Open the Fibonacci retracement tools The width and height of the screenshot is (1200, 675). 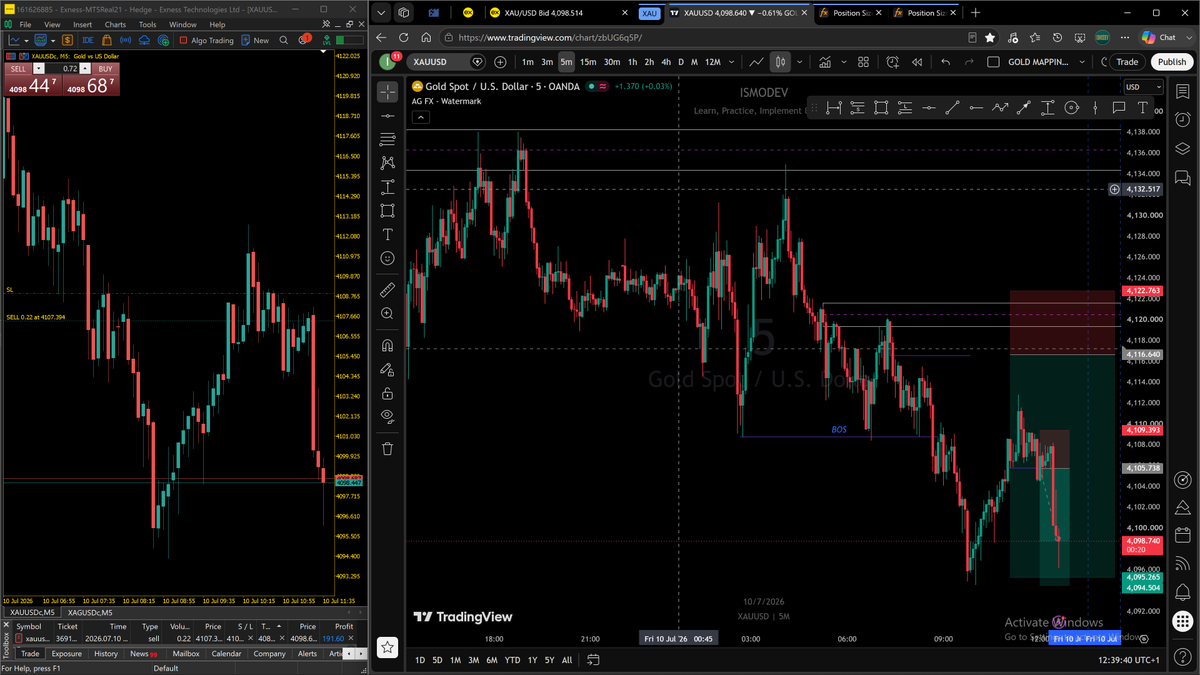pos(387,139)
